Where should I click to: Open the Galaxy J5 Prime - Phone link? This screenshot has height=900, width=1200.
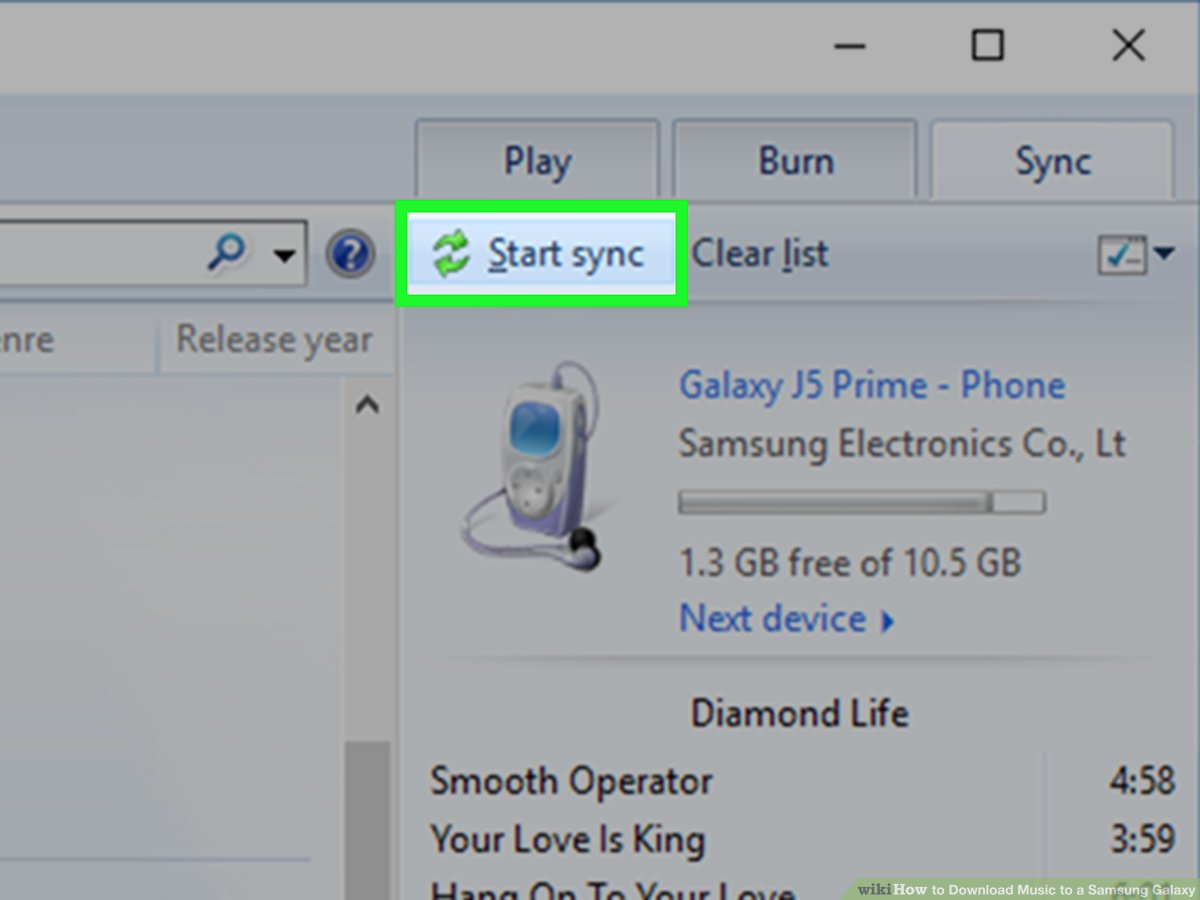(x=872, y=385)
